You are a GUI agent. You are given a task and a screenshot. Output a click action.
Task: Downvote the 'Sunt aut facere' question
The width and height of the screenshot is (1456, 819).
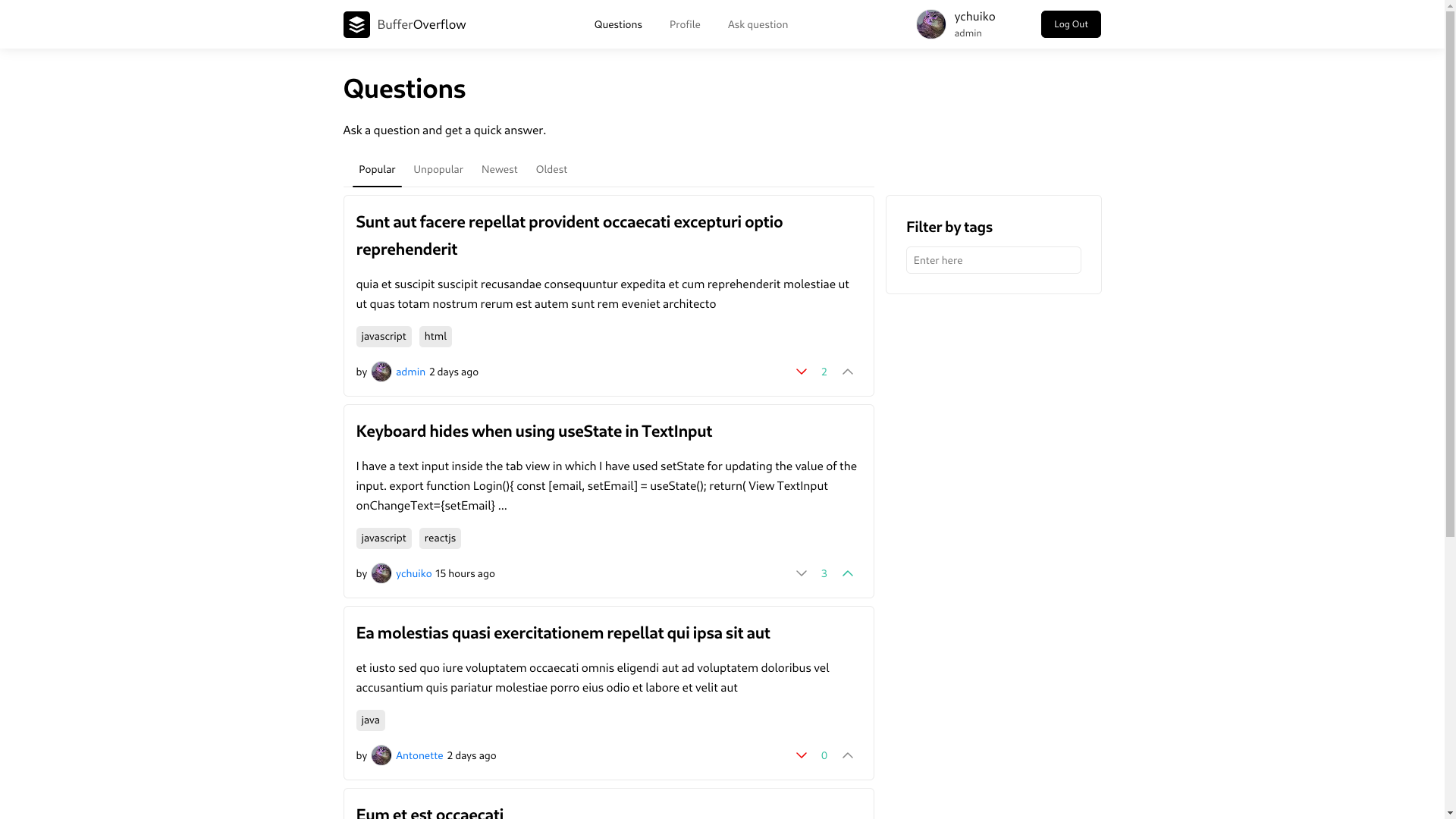[802, 372]
